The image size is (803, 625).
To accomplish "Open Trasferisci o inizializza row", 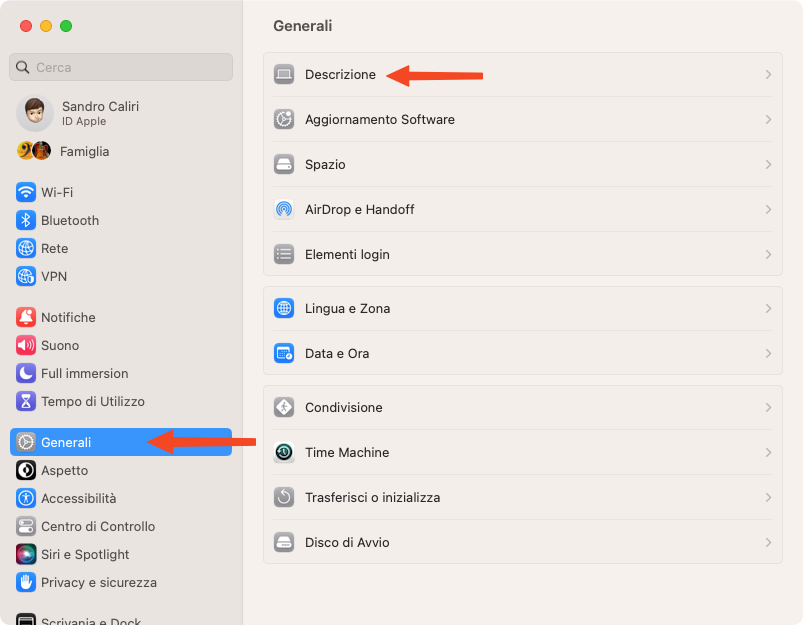I will [523, 497].
